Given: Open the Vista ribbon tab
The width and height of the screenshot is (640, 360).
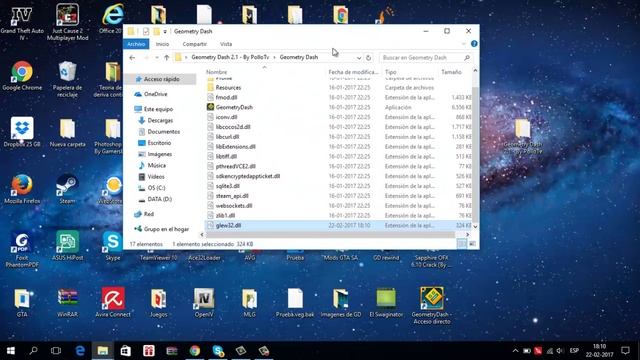Looking at the screenshot, I should (x=226, y=44).
